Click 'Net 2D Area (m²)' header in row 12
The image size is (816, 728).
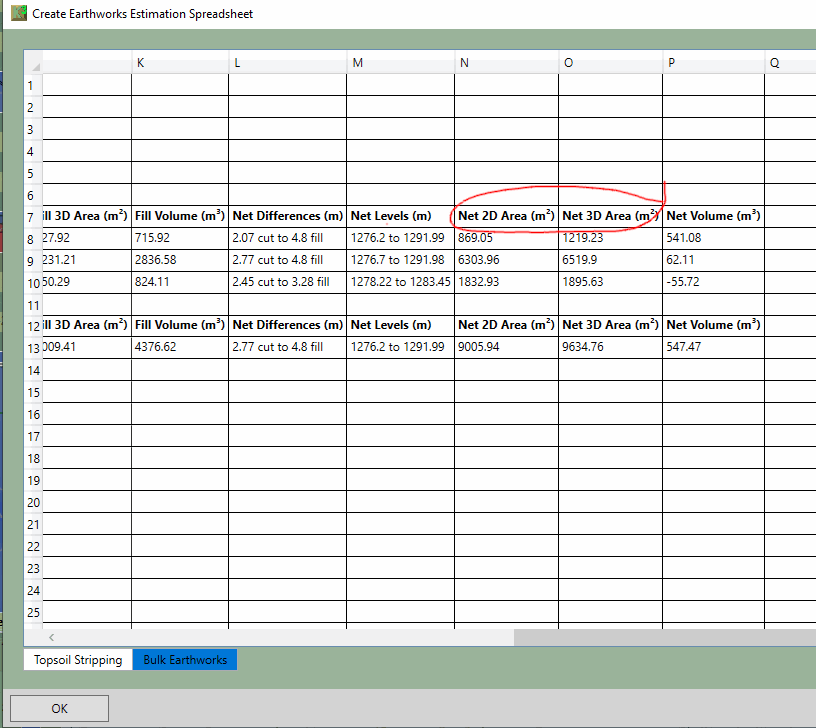[x=506, y=325]
